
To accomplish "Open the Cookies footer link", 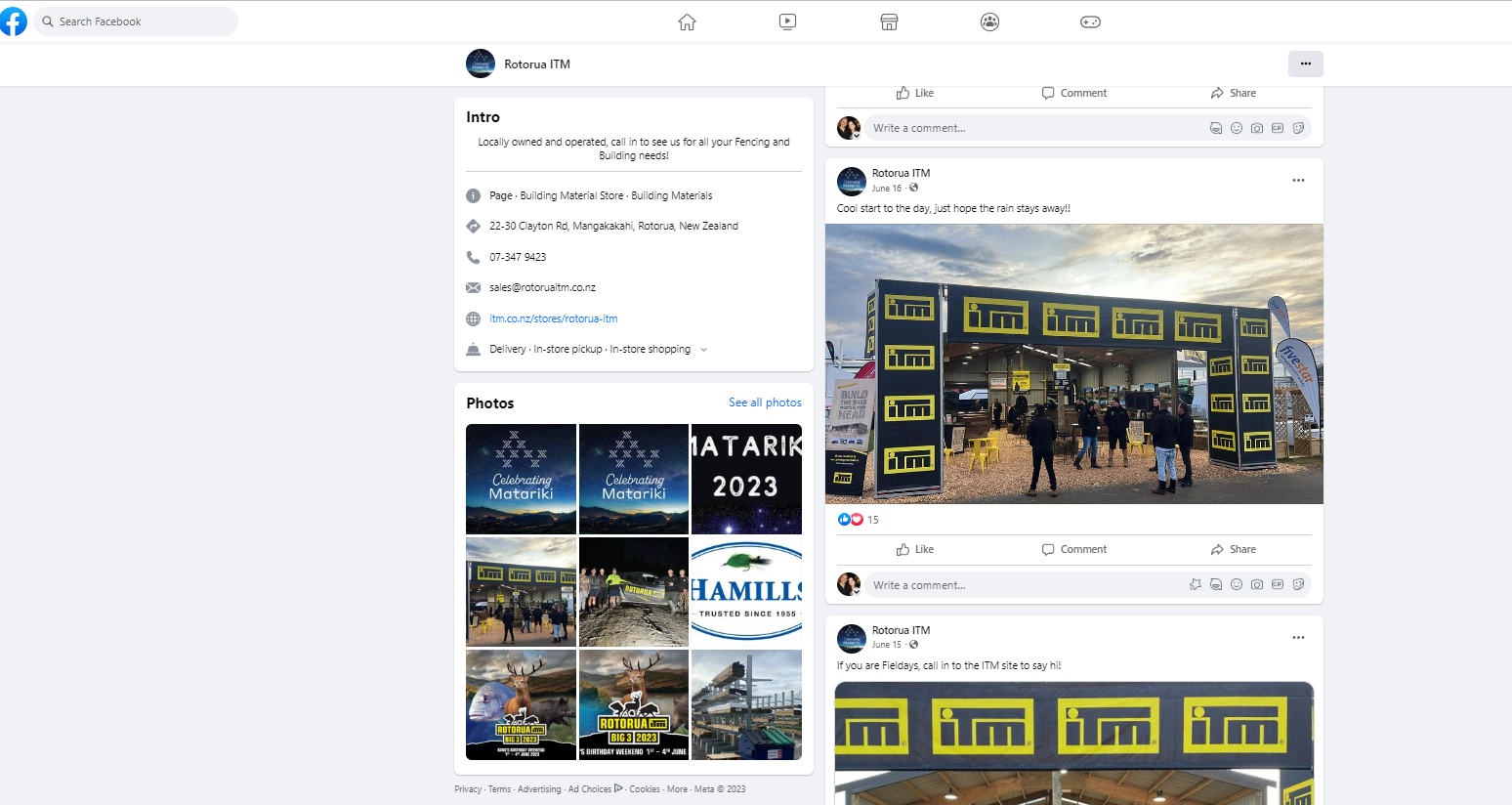I will click(645, 789).
